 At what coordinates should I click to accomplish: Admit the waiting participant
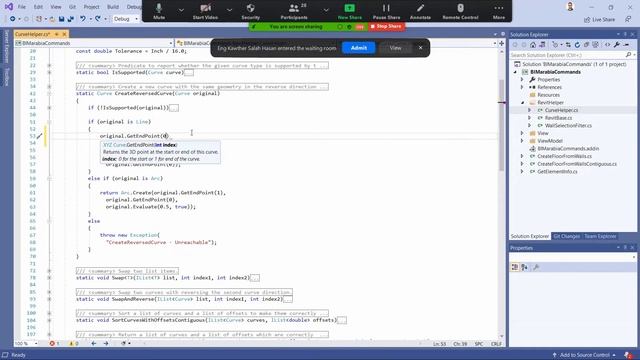coord(358,48)
